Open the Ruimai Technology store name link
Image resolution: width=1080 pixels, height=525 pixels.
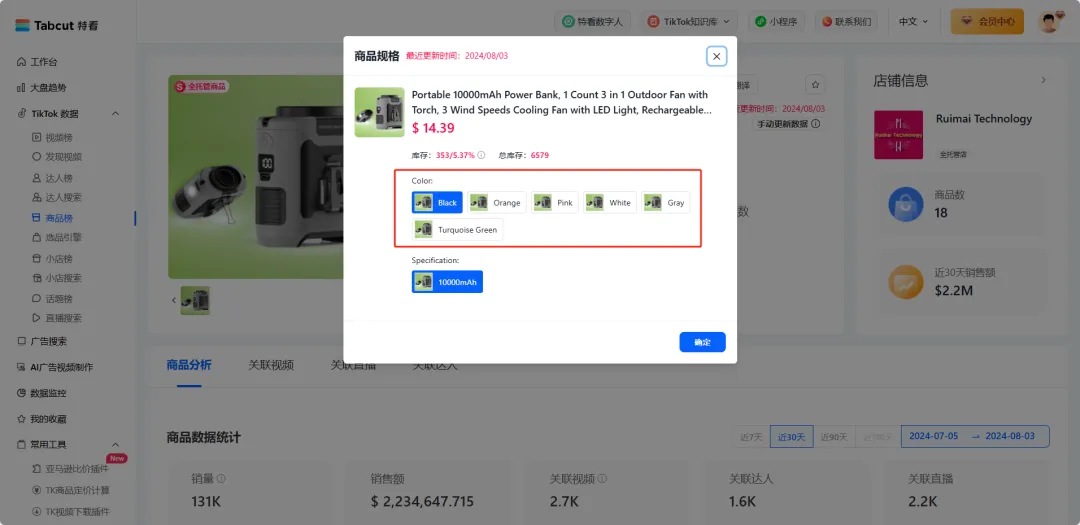point(984,119)
